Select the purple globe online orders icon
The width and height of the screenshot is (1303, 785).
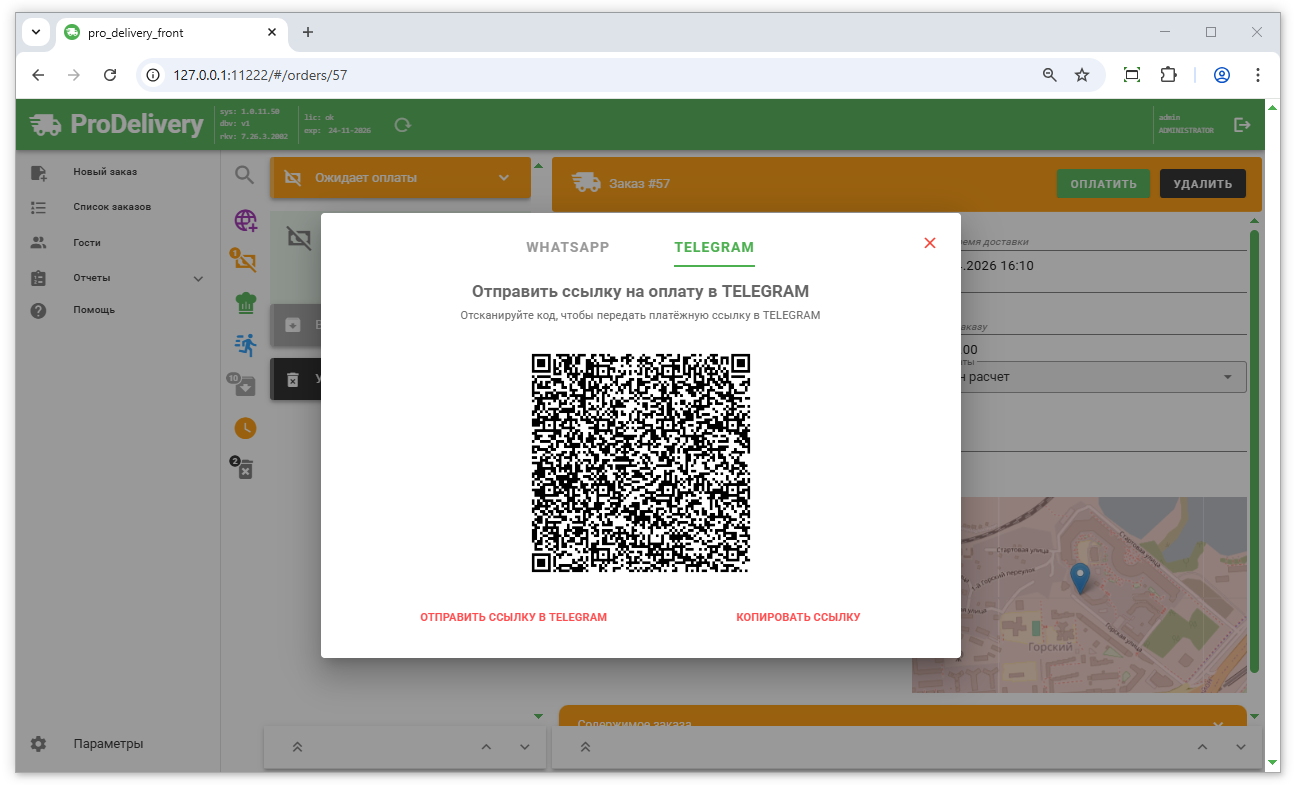pyautogui.click(x=245, y=221)
